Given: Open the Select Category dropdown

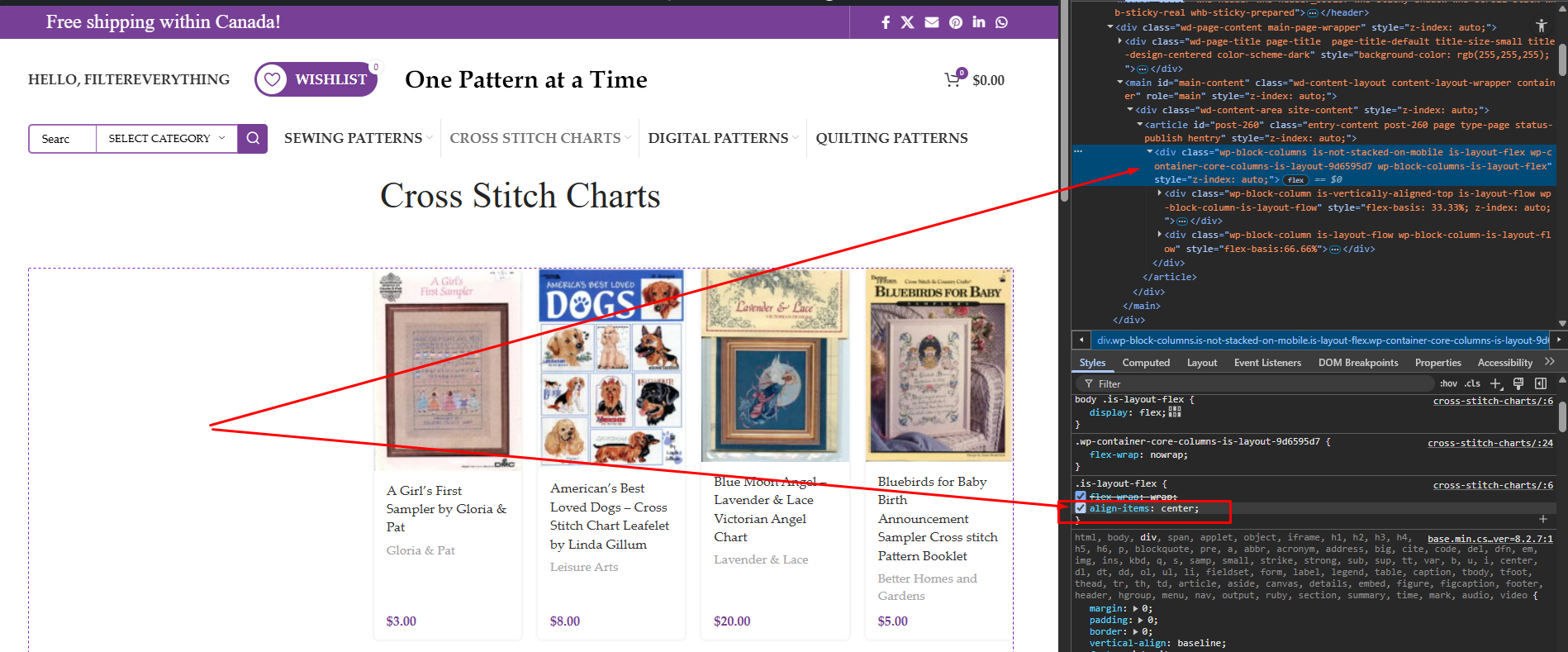Looking at the screenshot, I should click(x=167, y=139).
